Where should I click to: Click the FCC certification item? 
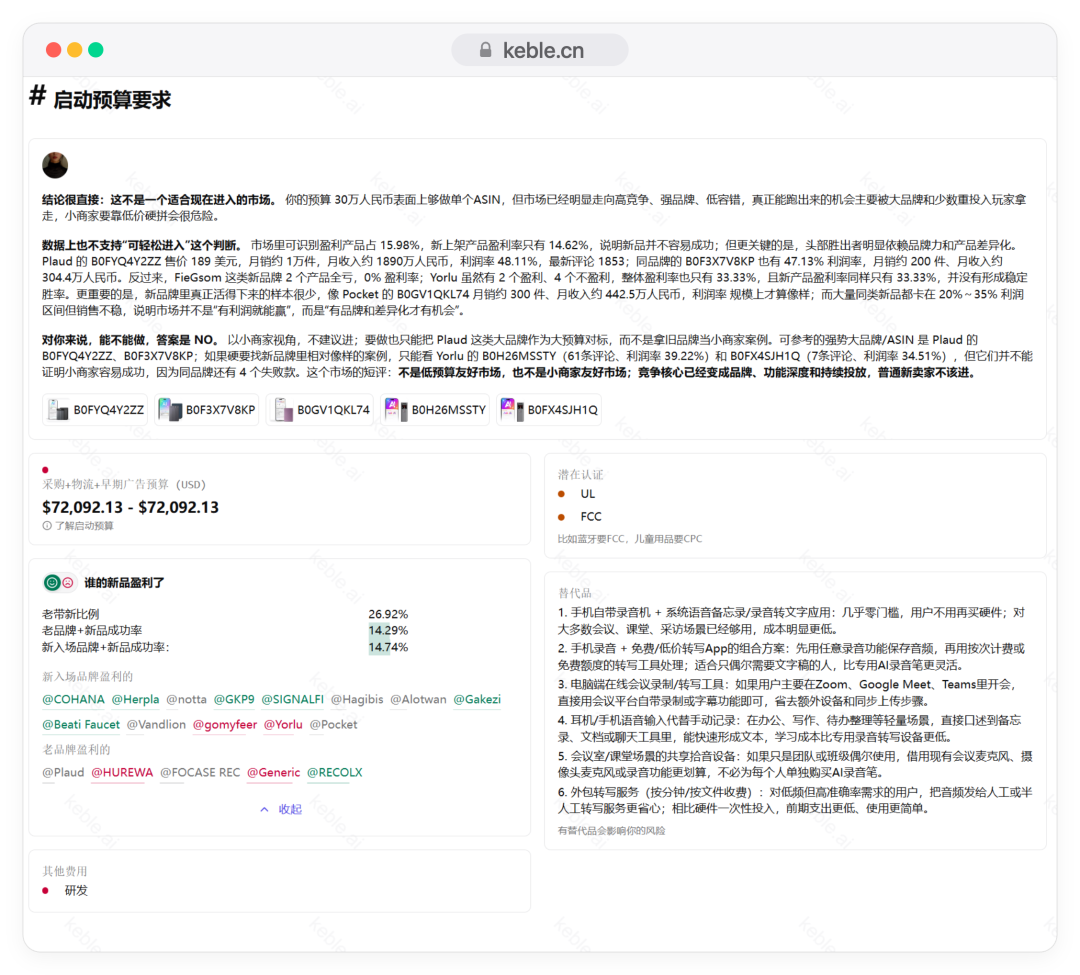(590, 516)
